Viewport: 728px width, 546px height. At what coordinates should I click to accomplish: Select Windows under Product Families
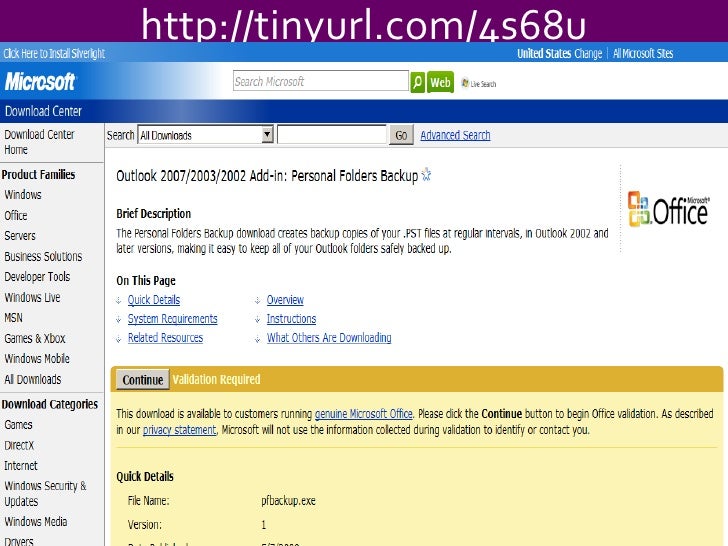pyautogui.click(x=23, y=195)
